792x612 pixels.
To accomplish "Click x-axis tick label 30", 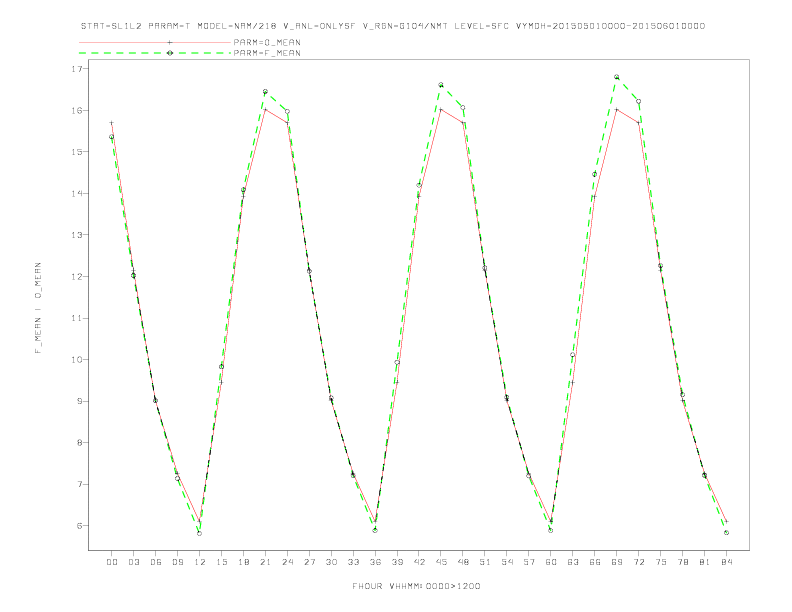I will click(x=331, y=562).
